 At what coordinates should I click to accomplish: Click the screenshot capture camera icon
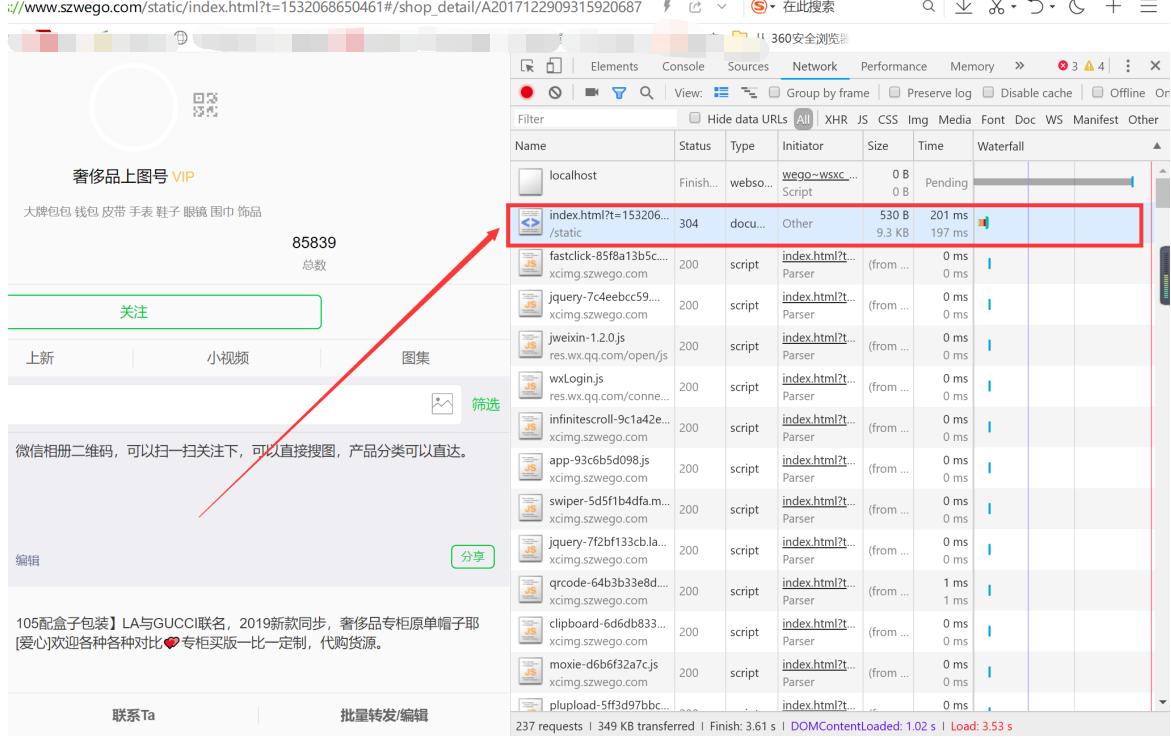590,93
